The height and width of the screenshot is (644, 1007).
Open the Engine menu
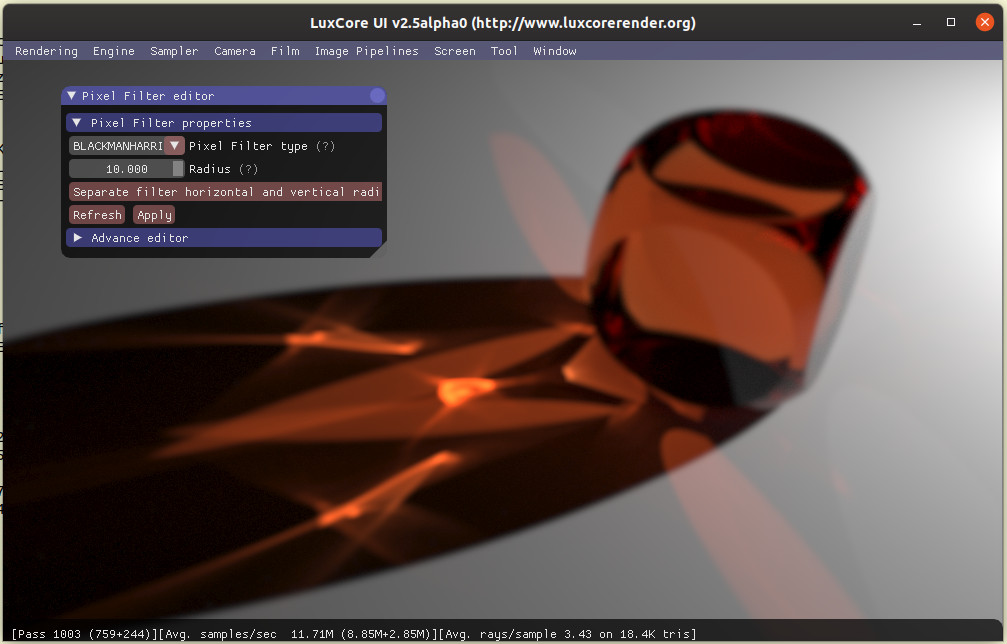tap(114, 51)
